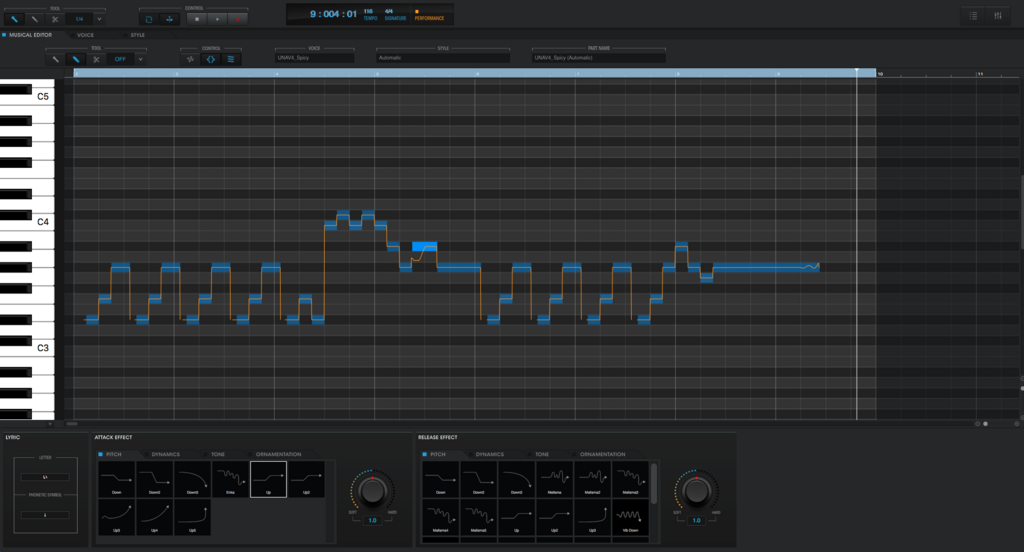Choose the selected Up attack preset
Screen dimensions: 1024x552
[x=268, y=479]
